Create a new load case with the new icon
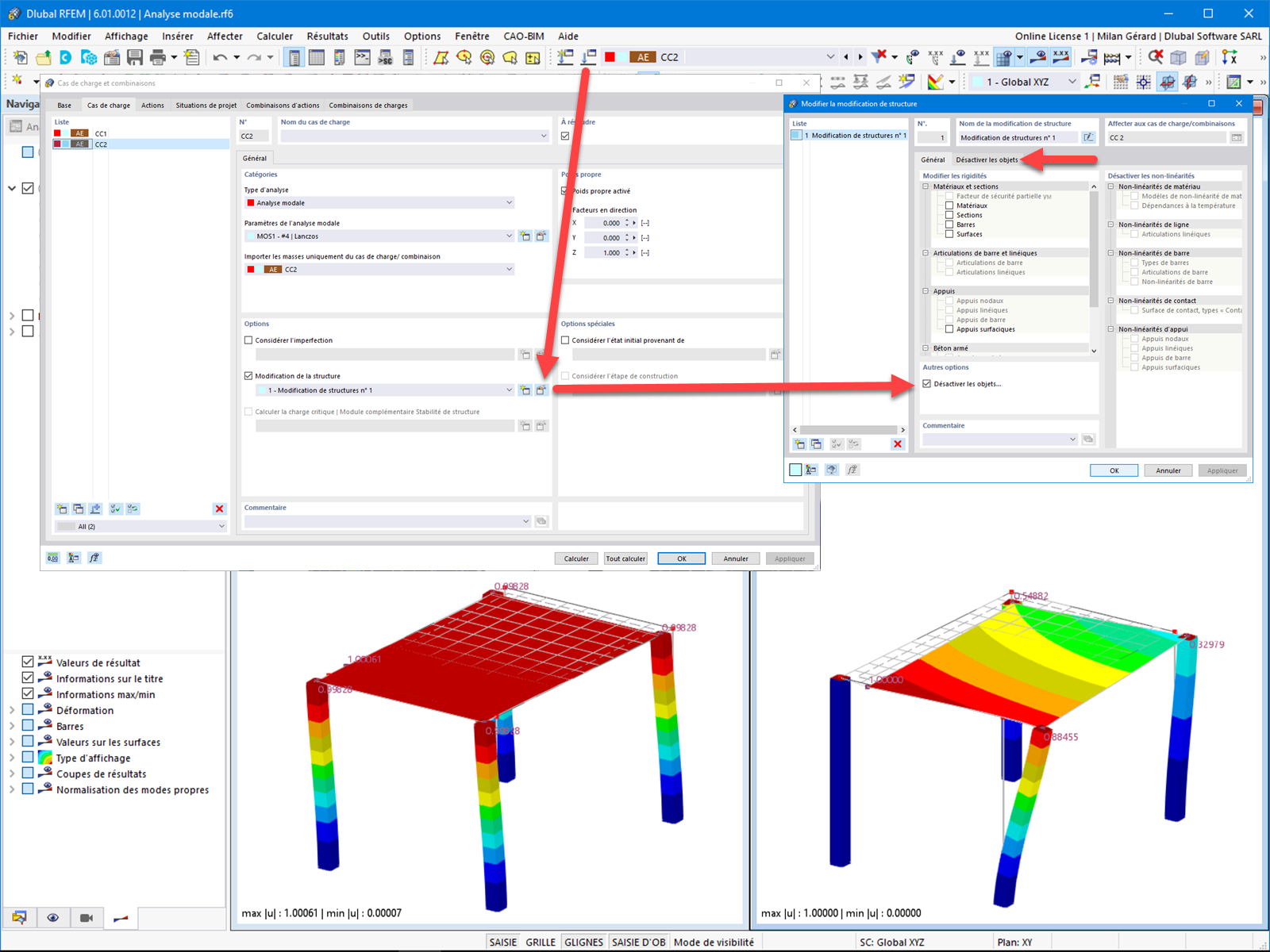The height and width of the screenshot is (952, 1270). 61,509
